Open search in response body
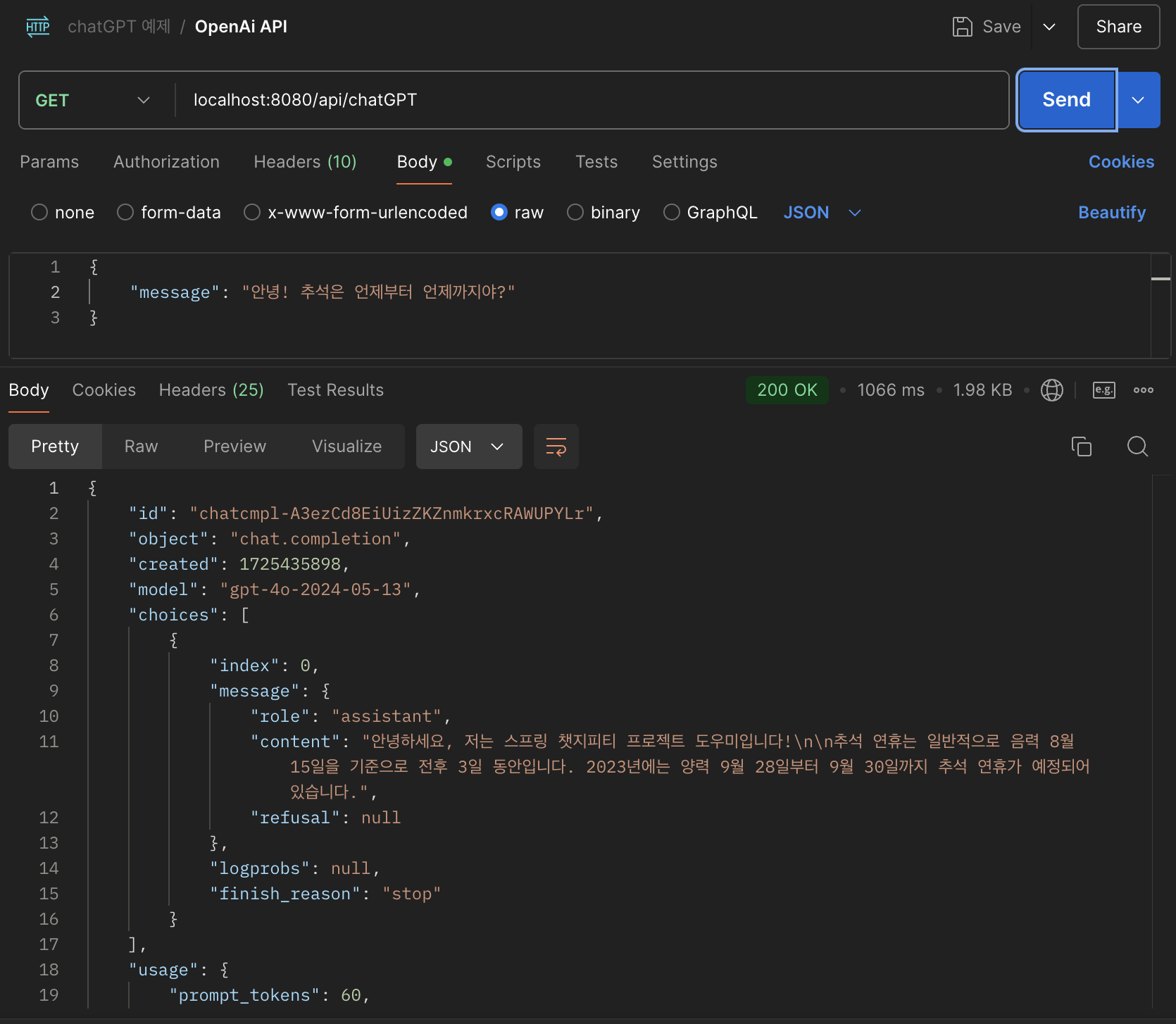This screenshot has height=1024, width=1176. click(1137, 447)
